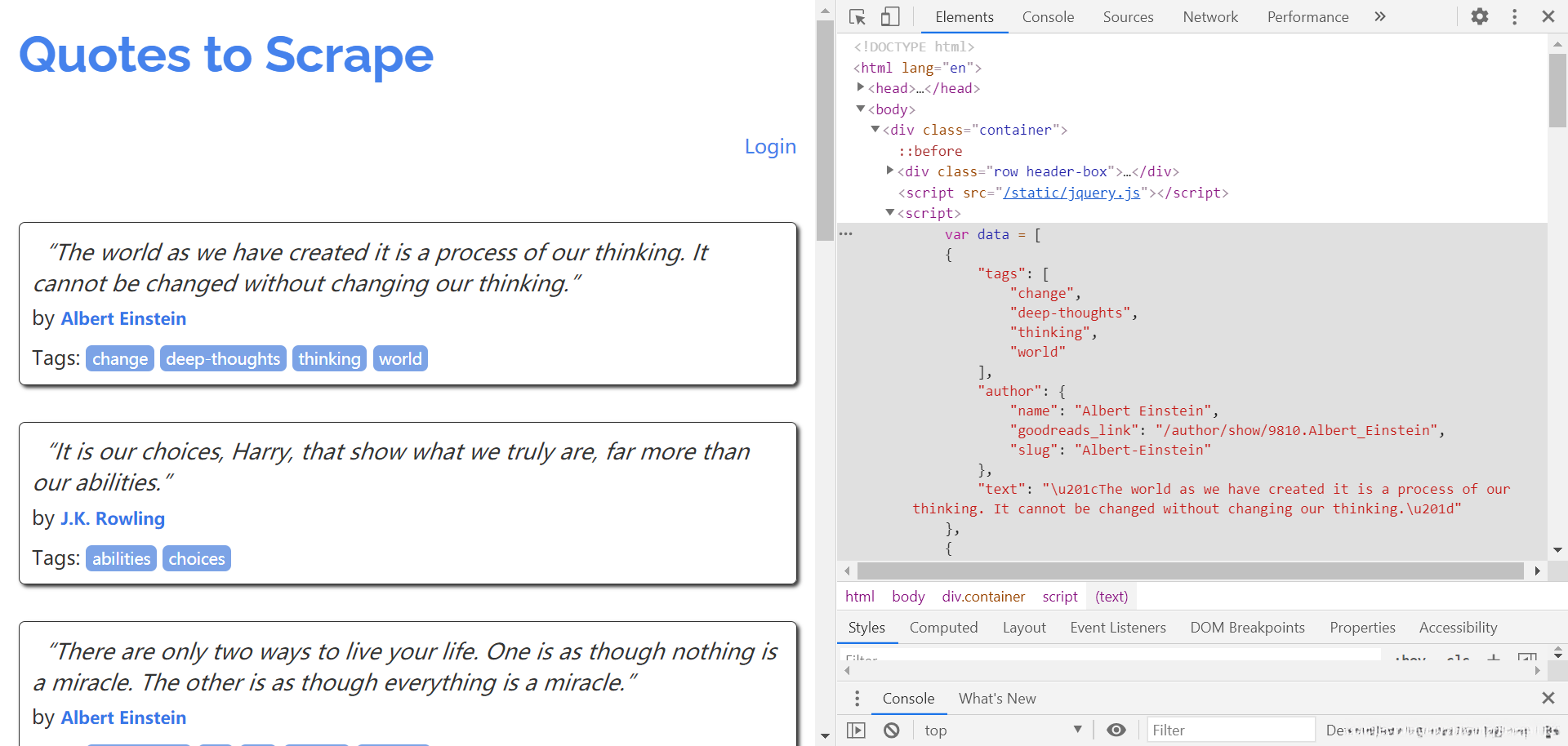Open the ellipsis actions for selected node

tap(846, 233)
